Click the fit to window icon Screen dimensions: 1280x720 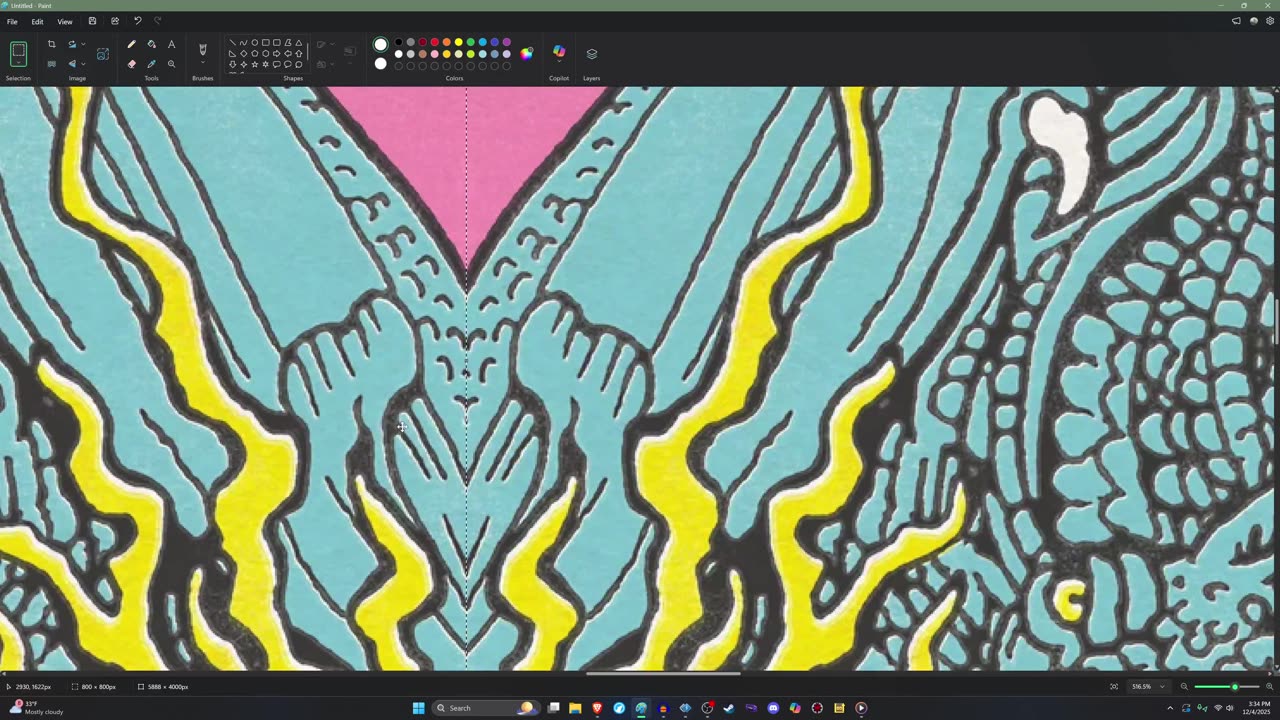click(1114, 687)
